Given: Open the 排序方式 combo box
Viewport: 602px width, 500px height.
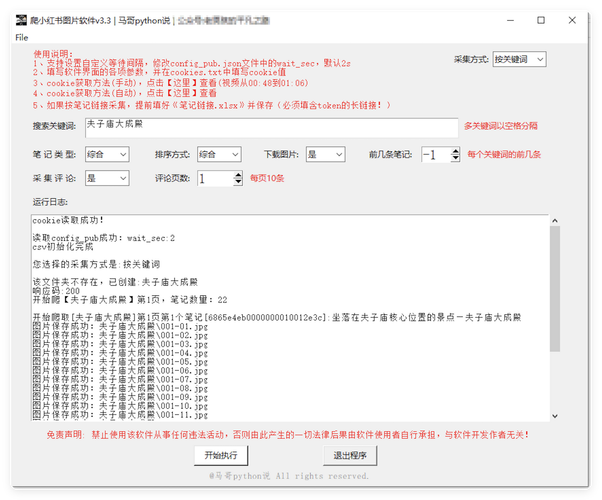Looking at the screenshot, I should pyautogui.click(x=217, y=154).
